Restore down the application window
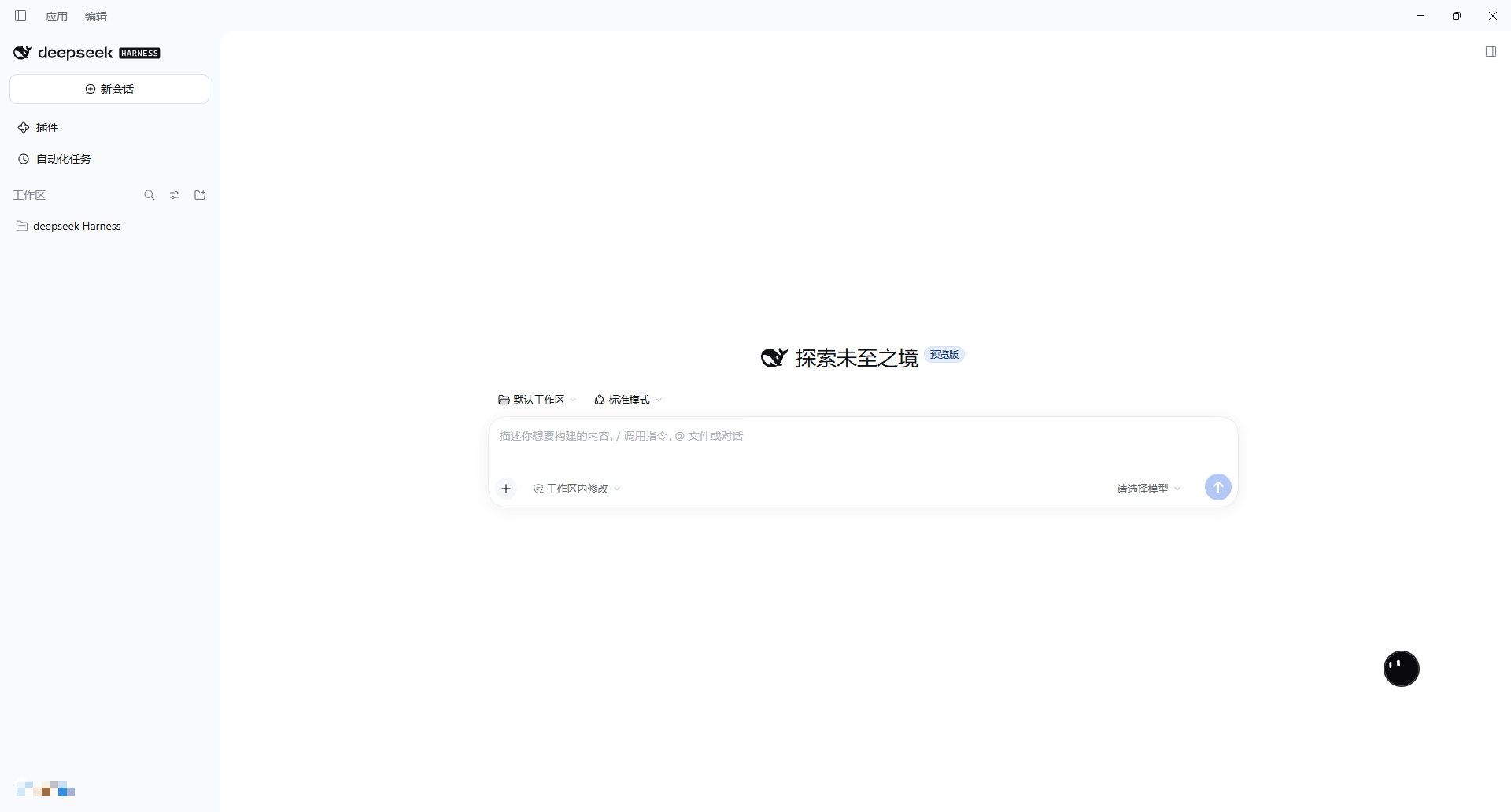1511x812 pixels. [1457, 16]
